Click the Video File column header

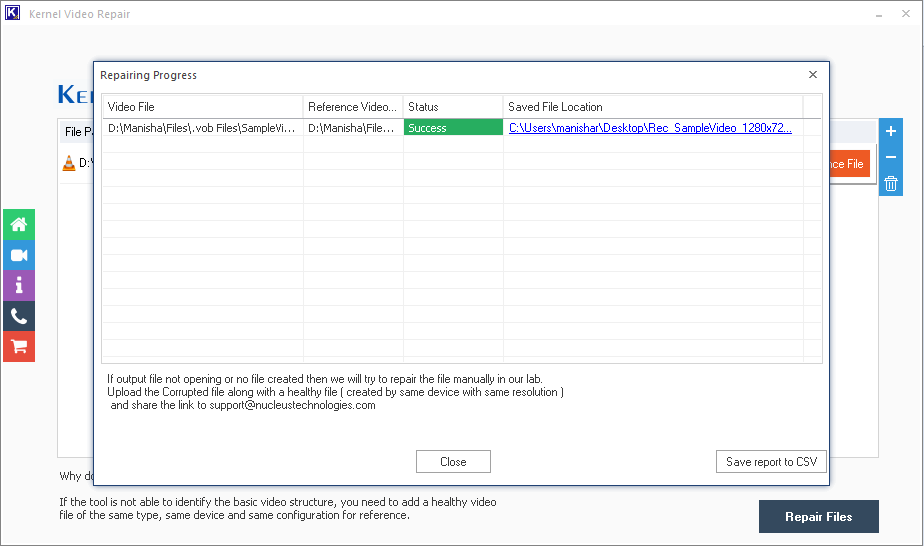click(203, 107)
